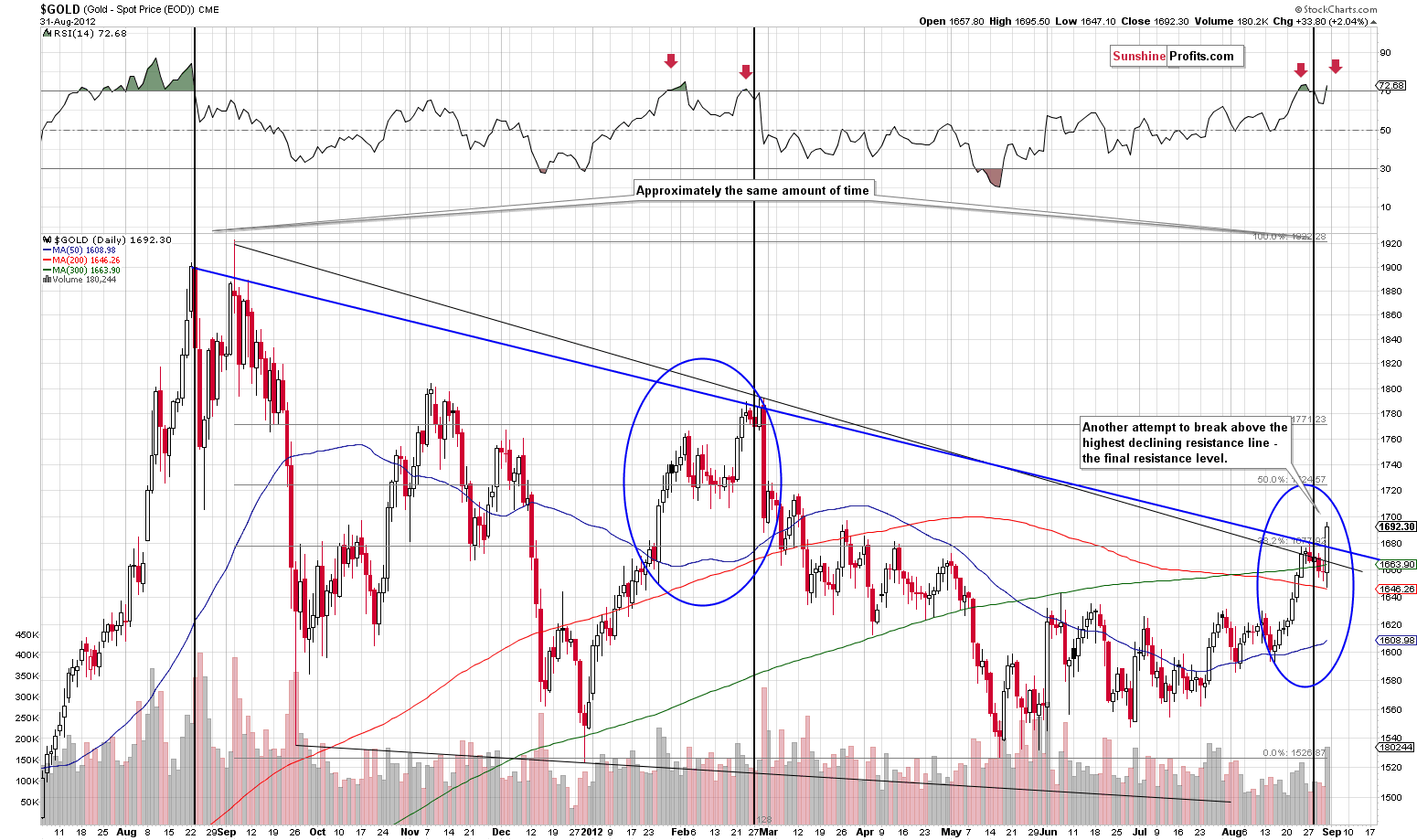
Task: Click the 1800 price axis label
Action: click(x=1391, y=388)
